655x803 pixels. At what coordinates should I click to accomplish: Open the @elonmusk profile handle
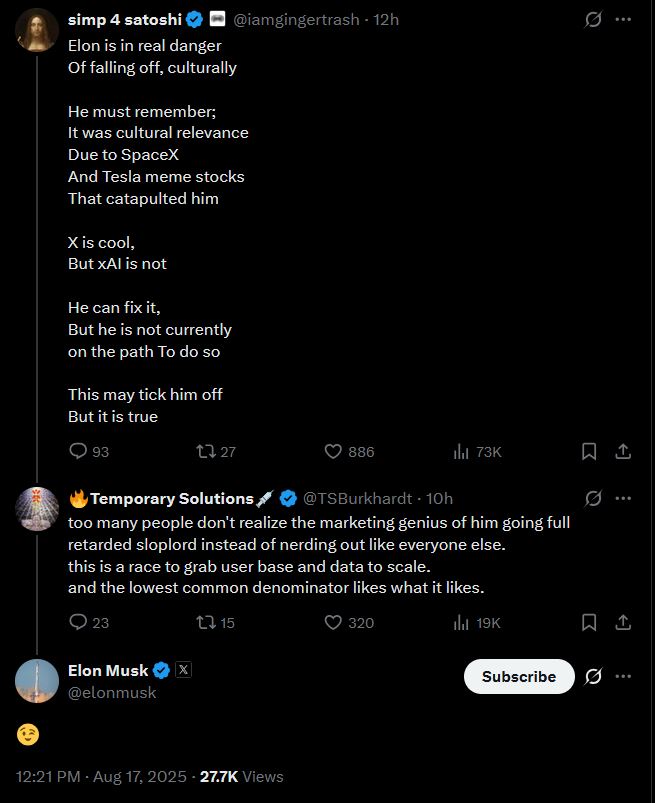pyautogui.click(x=112, y=692)
